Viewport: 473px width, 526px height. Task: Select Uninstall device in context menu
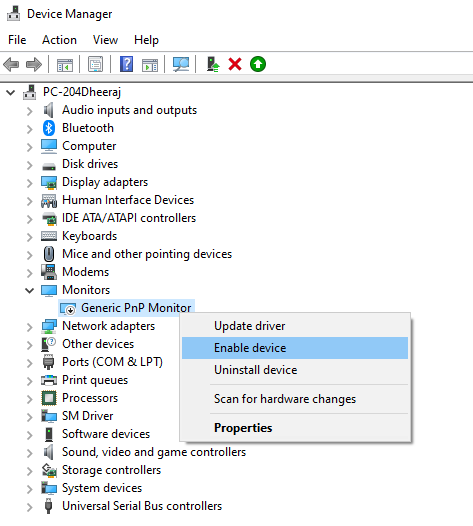coord(295,370)
